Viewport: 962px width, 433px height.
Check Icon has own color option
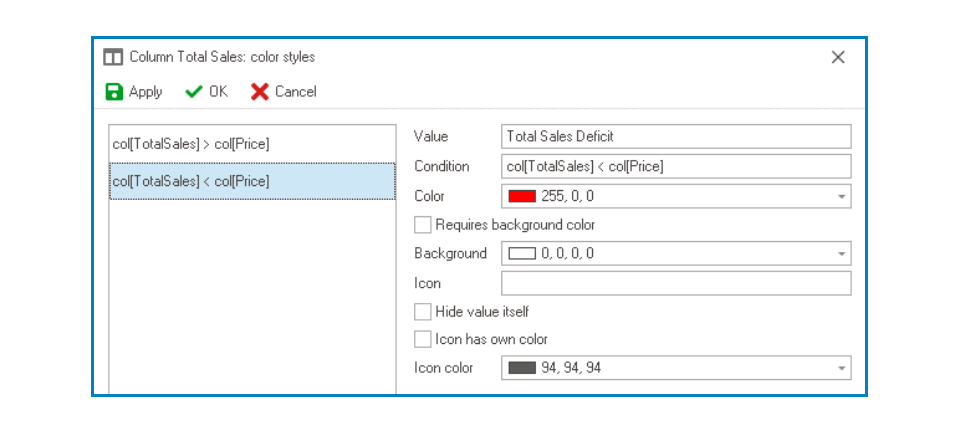click(423, 339)
